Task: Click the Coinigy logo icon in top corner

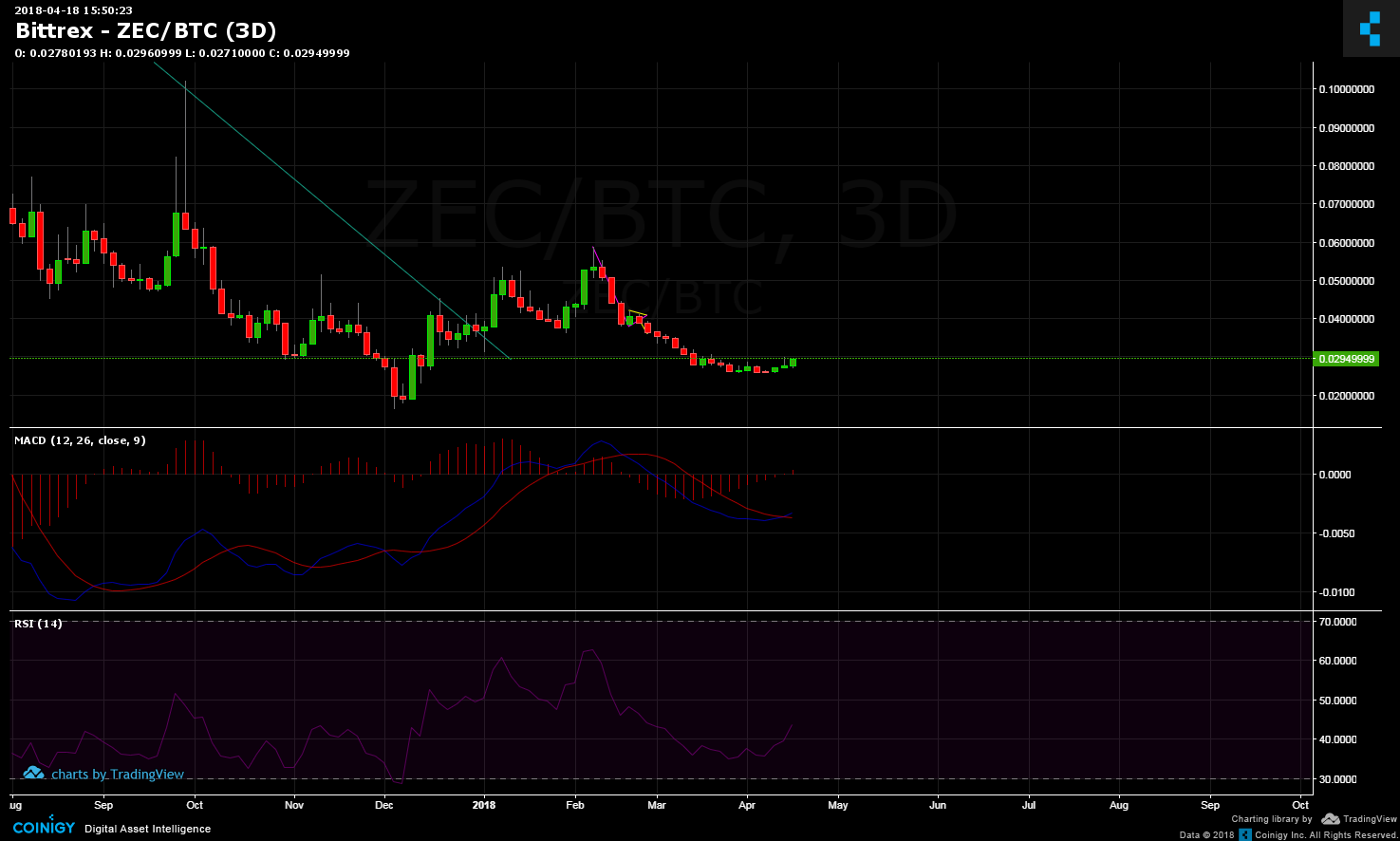Action: tap(1371, 28)
